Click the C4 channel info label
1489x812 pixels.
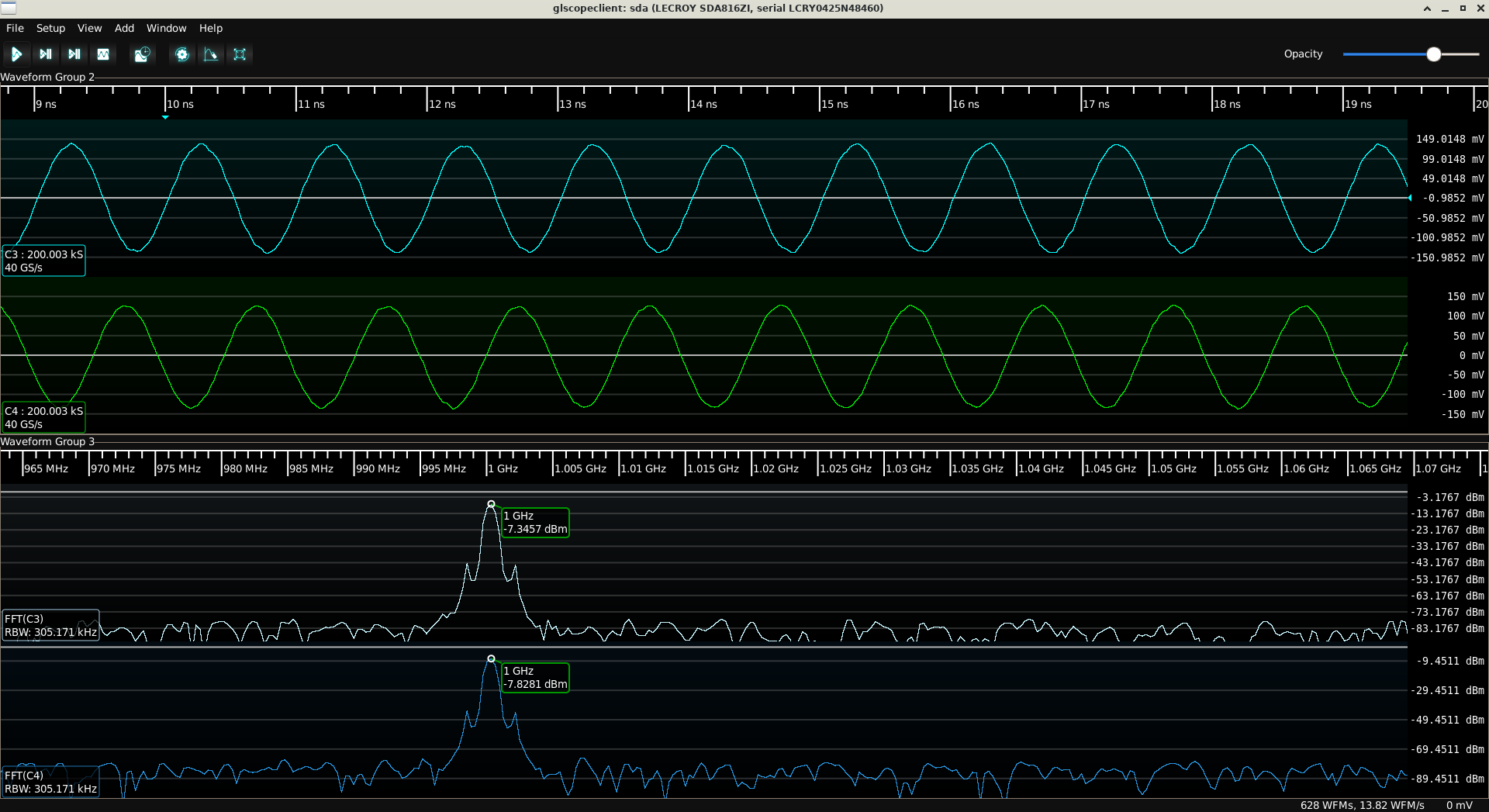coord(43,417)
